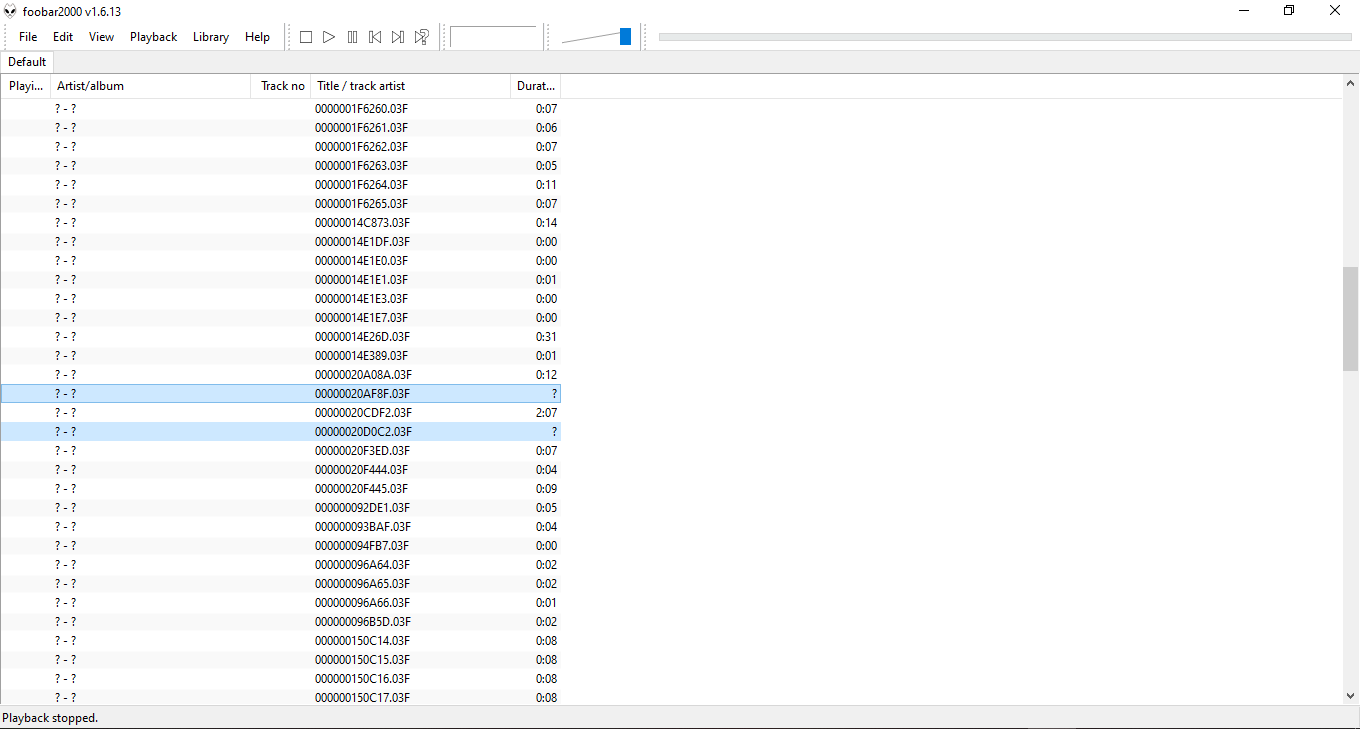1360x729 pixels.
Task: Open the View menu
Action: click(100, 36)
